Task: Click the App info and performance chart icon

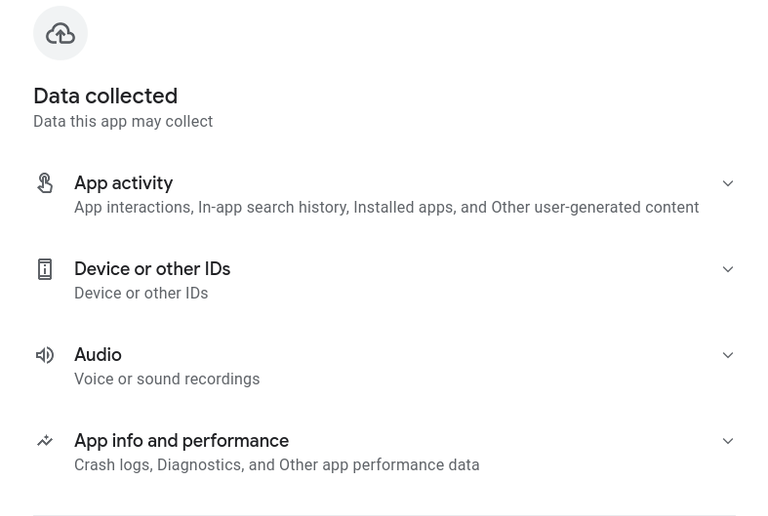Action: 45,441
